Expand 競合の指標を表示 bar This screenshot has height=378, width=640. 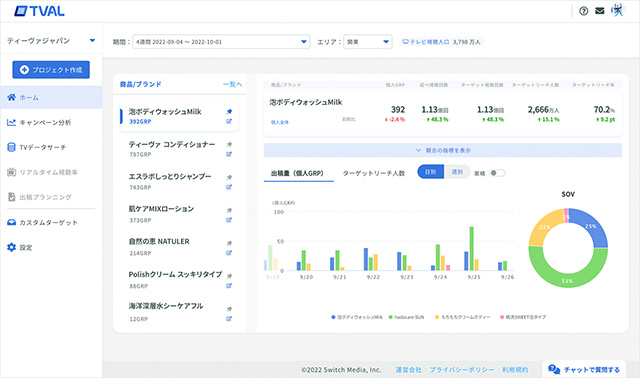pyautogui.click(x=443, y=150)
